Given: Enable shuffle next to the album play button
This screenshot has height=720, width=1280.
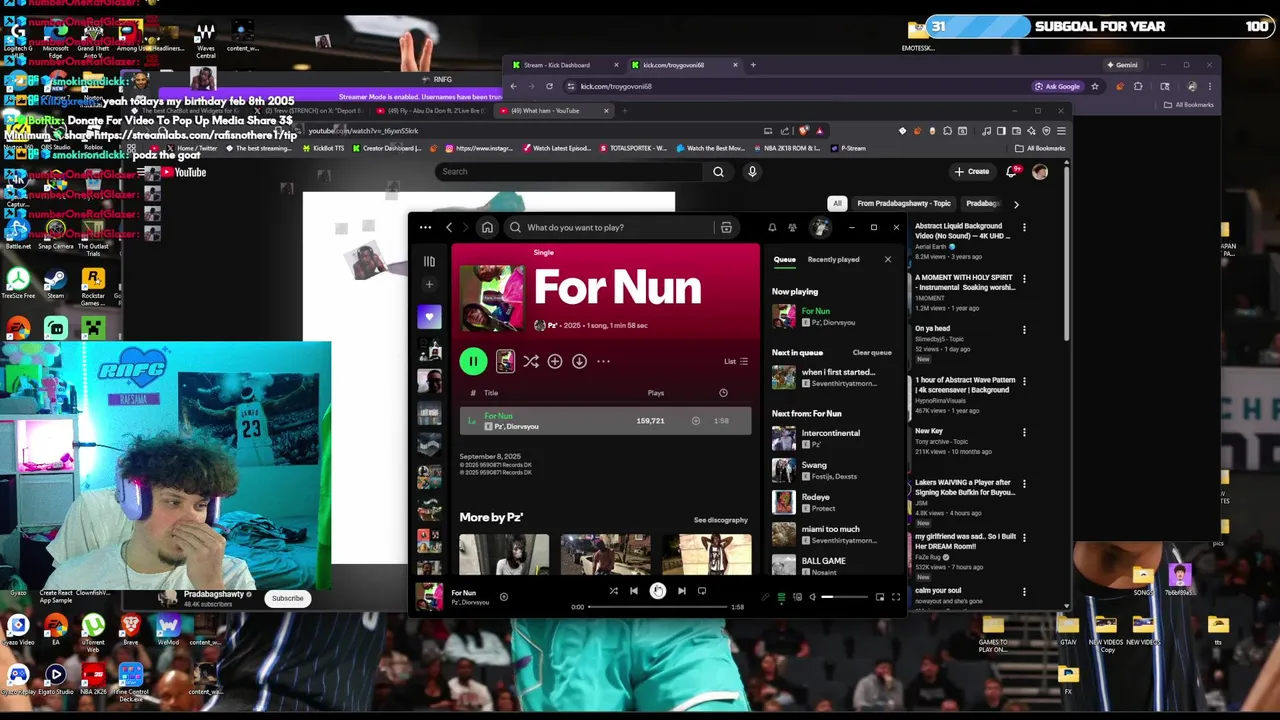Looking at the screenshot, I should coord(530,361).
